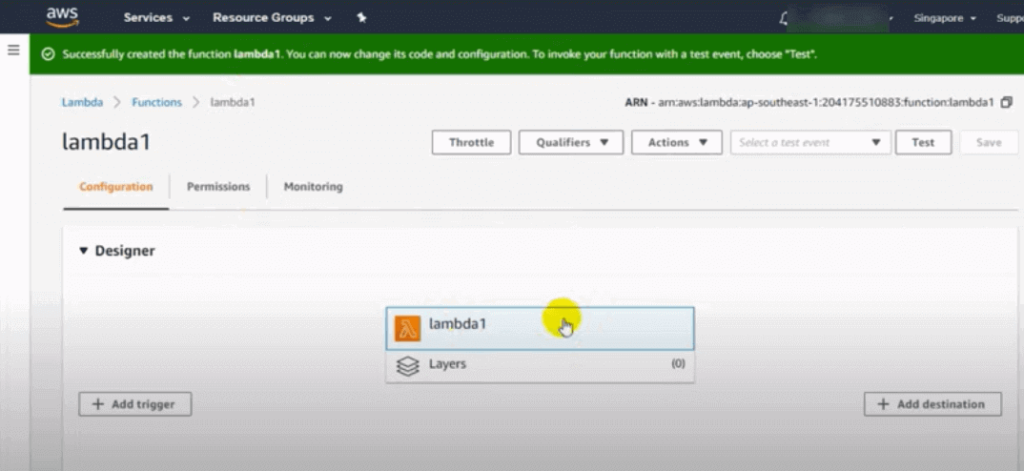The width and height of the screenshot is (1024, 471).
Task: Click the Throttle button
Action: pos(472,142)
